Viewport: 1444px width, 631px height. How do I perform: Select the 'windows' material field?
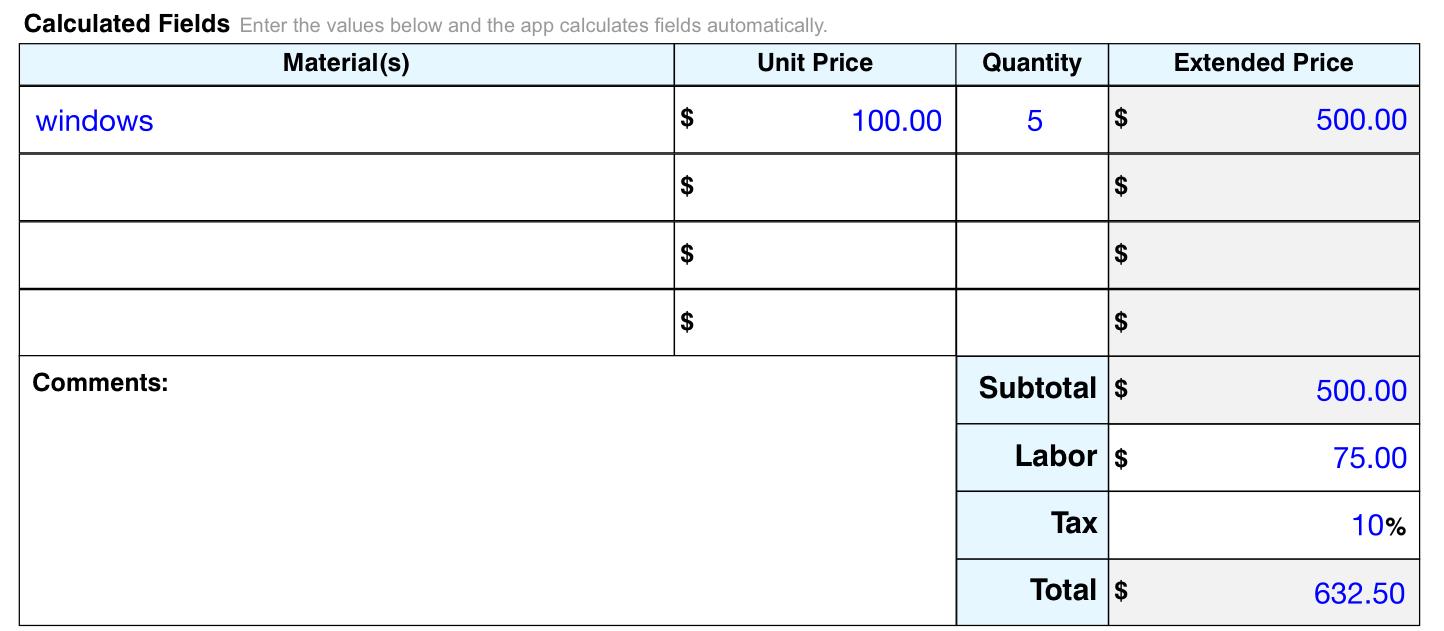click(346, 120)
